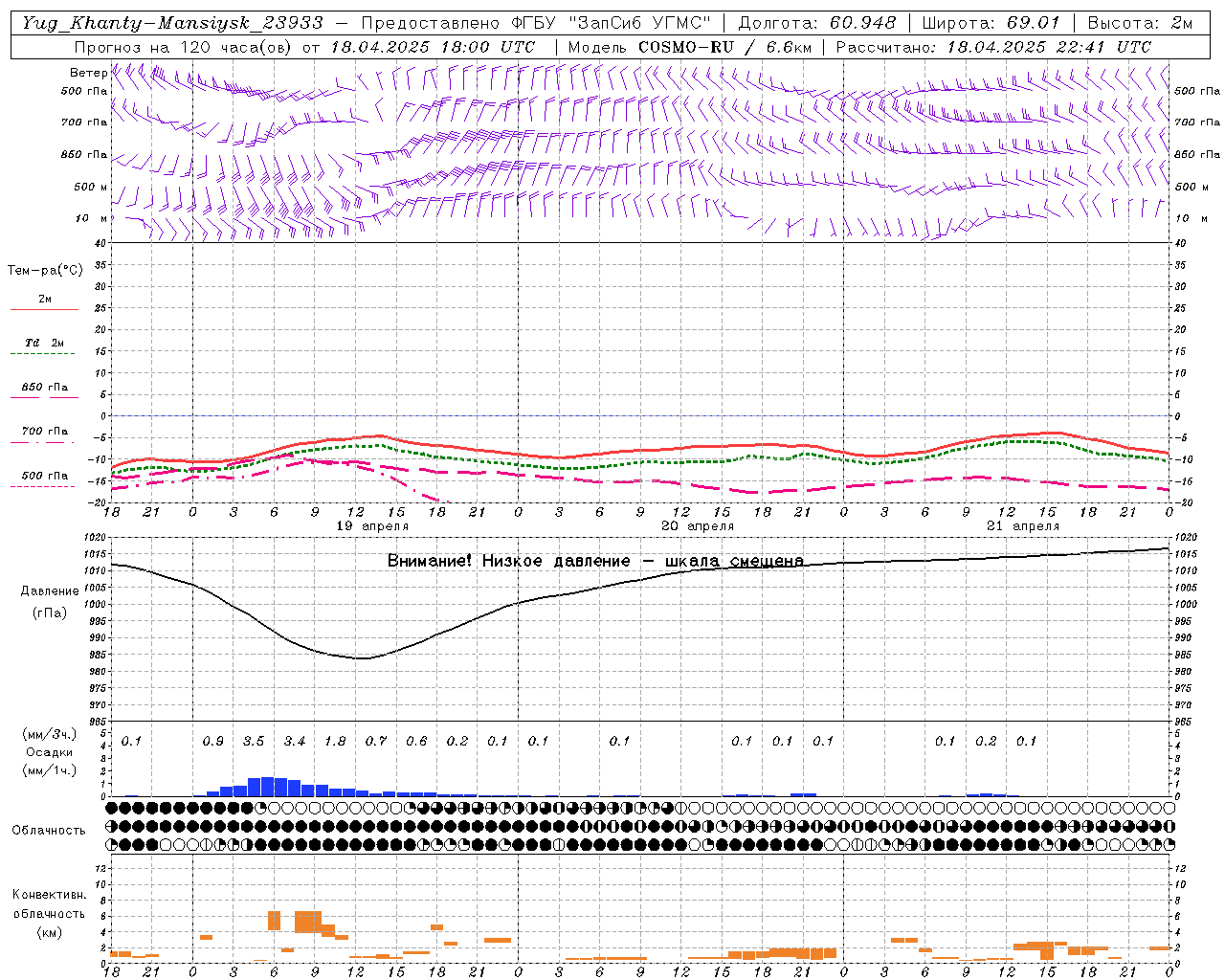Select the "Широта: 69.01" header field
This screenshot has width=1225, height=980.
click(991, 23)
